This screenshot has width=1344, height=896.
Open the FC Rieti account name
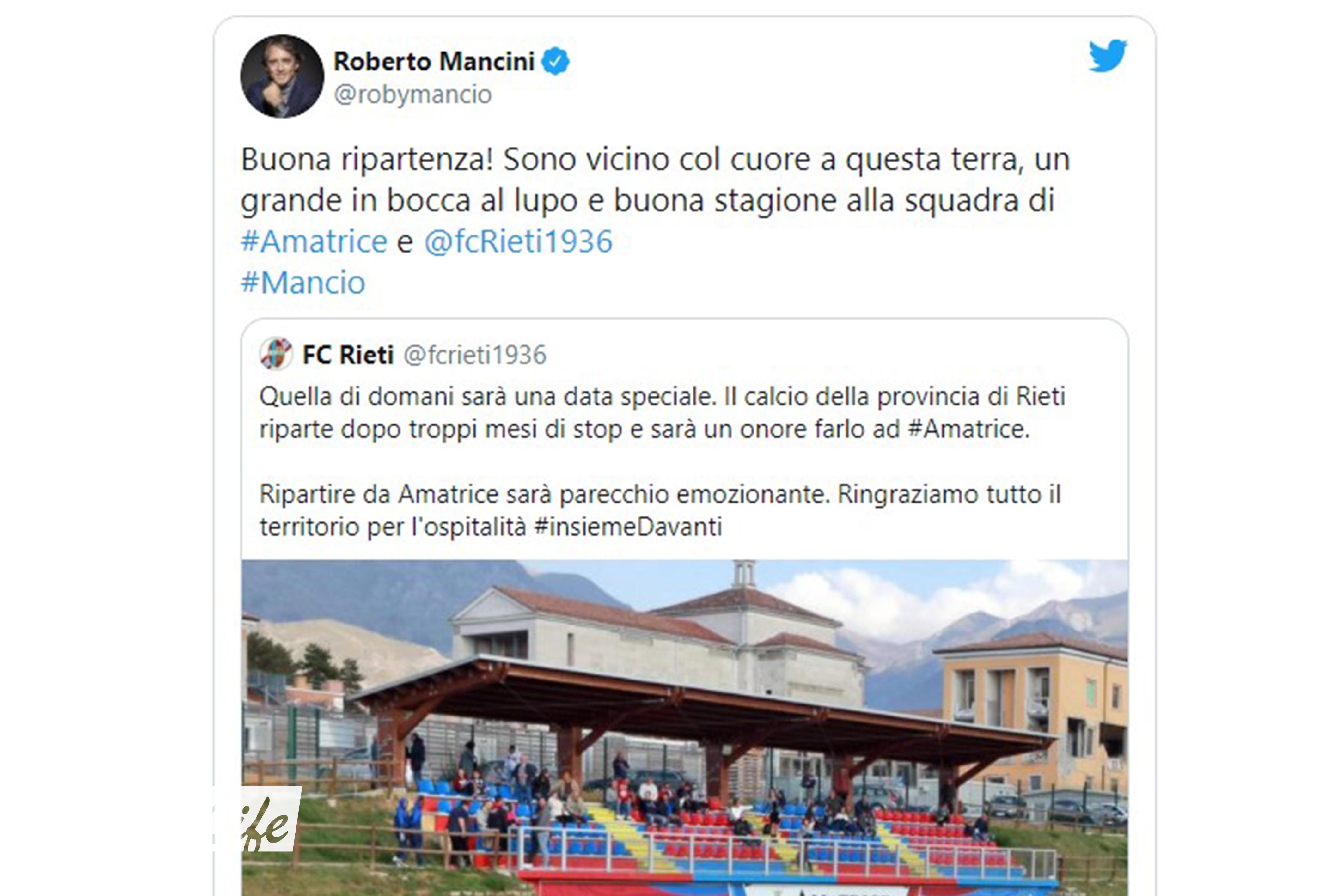[348, 355]
